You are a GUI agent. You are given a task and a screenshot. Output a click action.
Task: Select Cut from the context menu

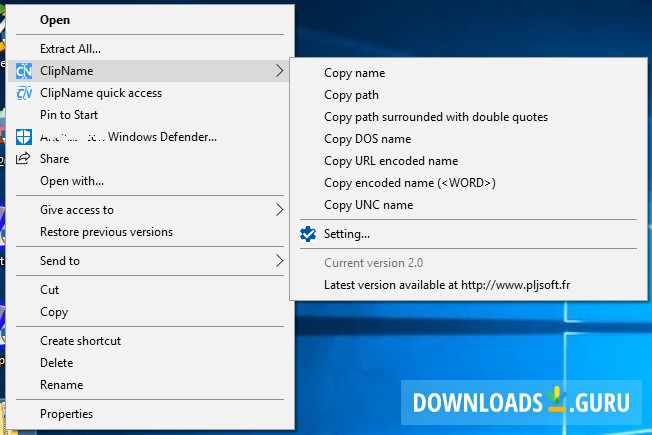pyautogui.click(x=150, y=289)
